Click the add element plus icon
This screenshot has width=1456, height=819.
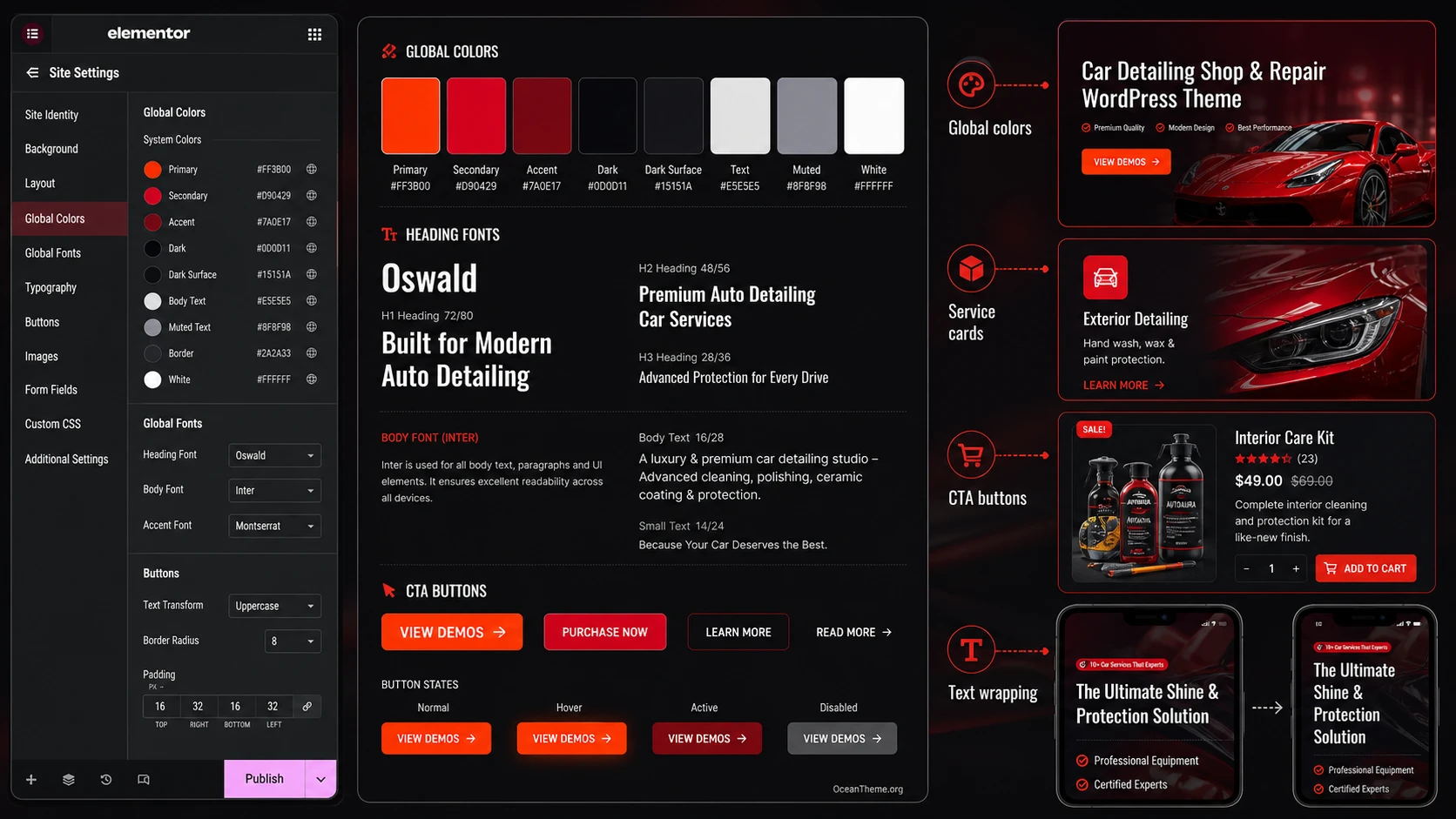[31, 780]
